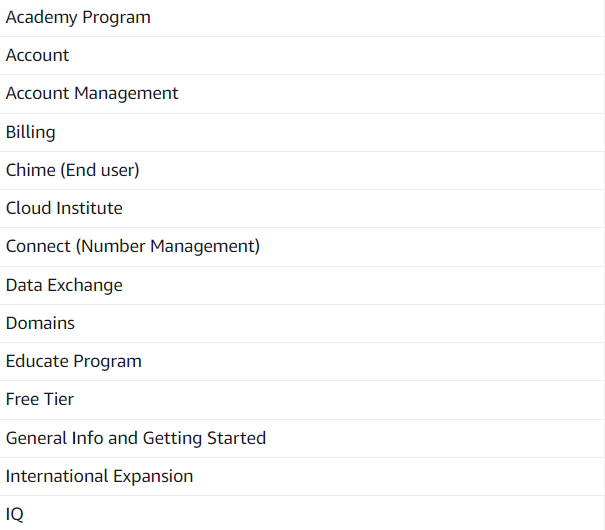
Task: Click the Account Management row
Action: pyautogui.click(x=300, y=93)
